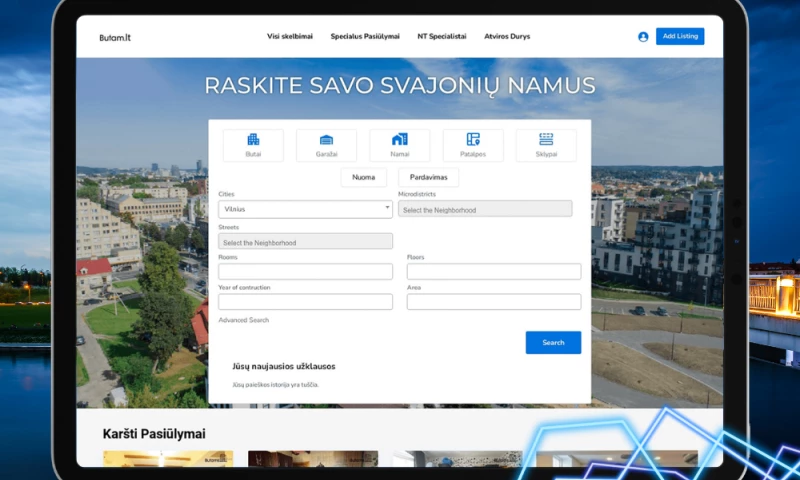Open the user profile account icon
The width and height of the screenshot is (800, 480).
coord(643,37)
